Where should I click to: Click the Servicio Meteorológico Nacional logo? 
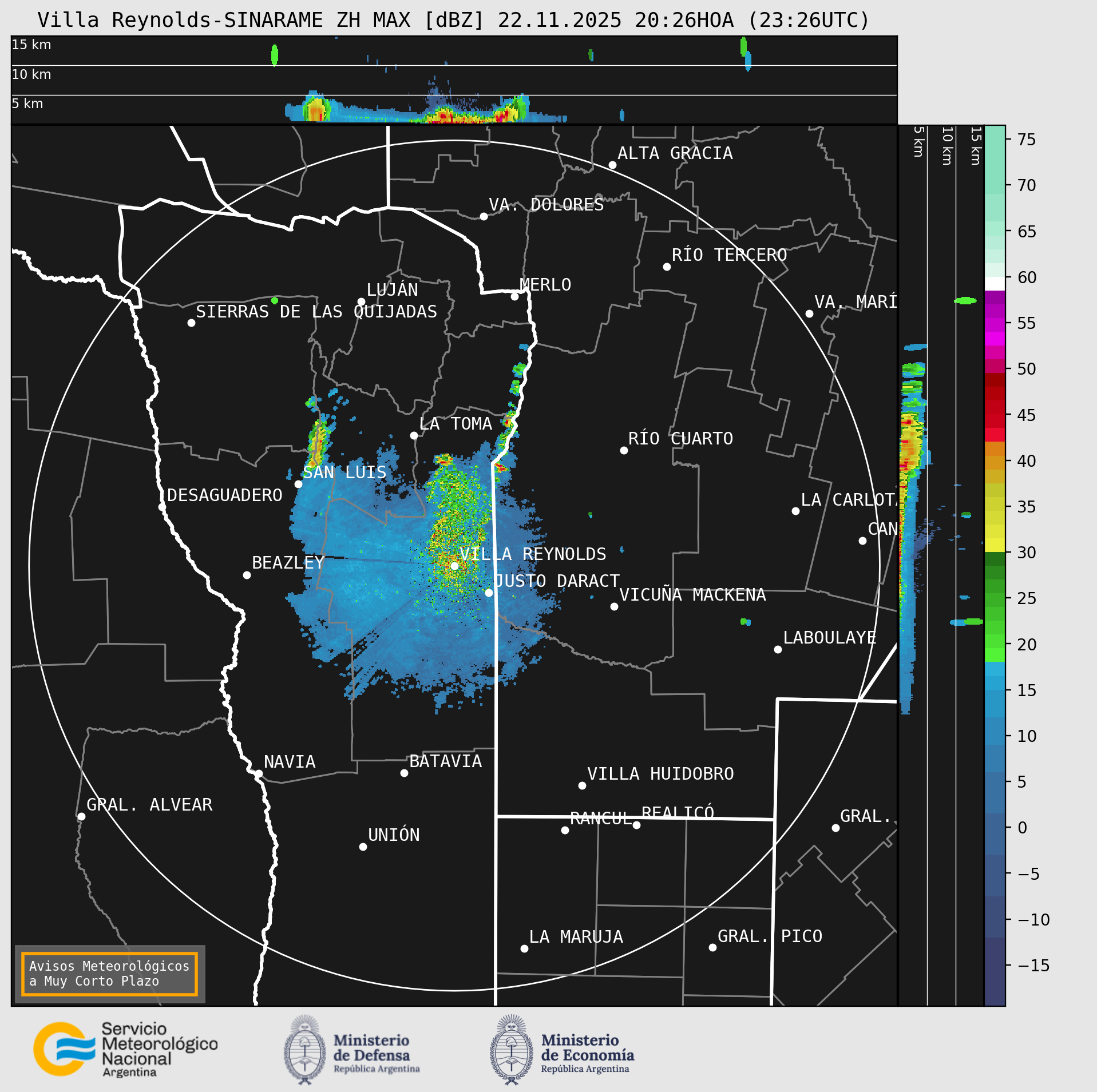click(125, 1049)
